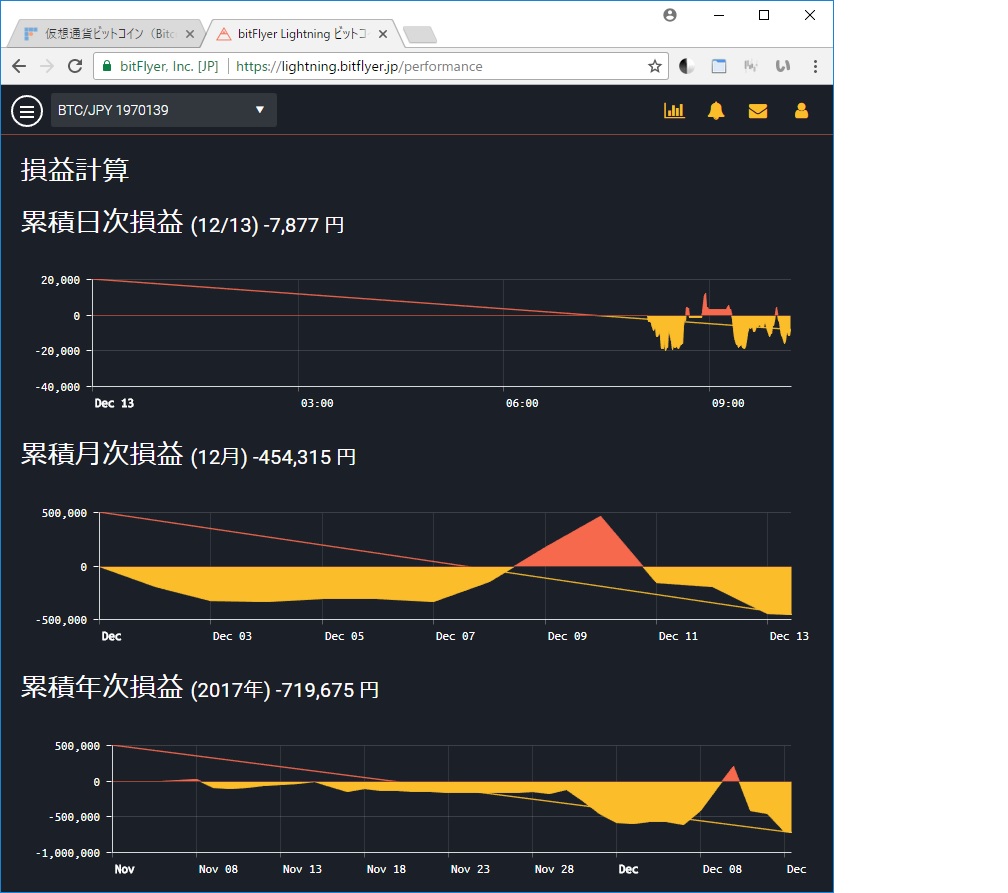Click the lightning.bitflyer.jp address bar URL
This screenshot has width=1008, height=893.
[359, 66]
